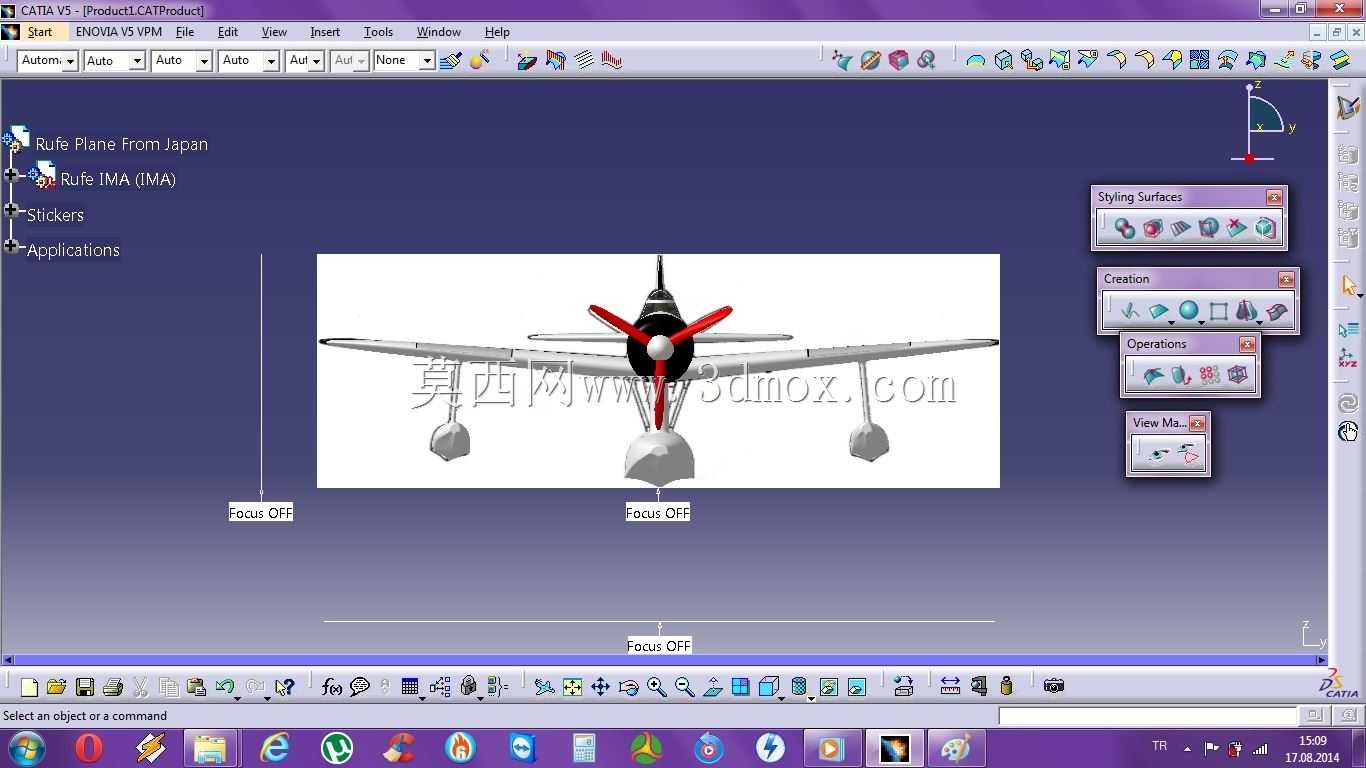Click the eye icon in View Ma... toolbar
Viewport: 1366px width, 768px height.
(x=1159, y=455)
